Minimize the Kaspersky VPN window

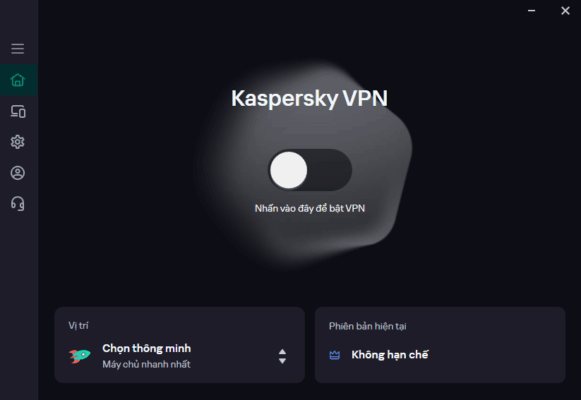click(532, 11)
